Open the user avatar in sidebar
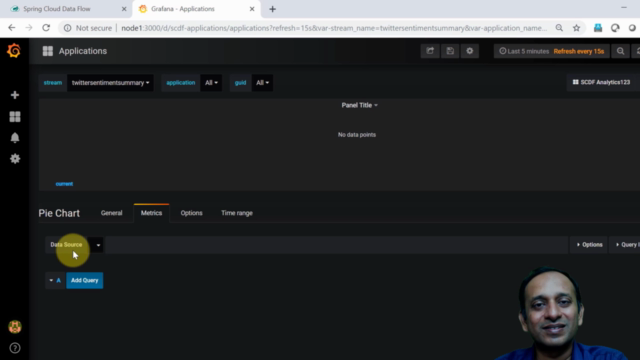This screenshot has width=640, height=360. click(15, 327)
